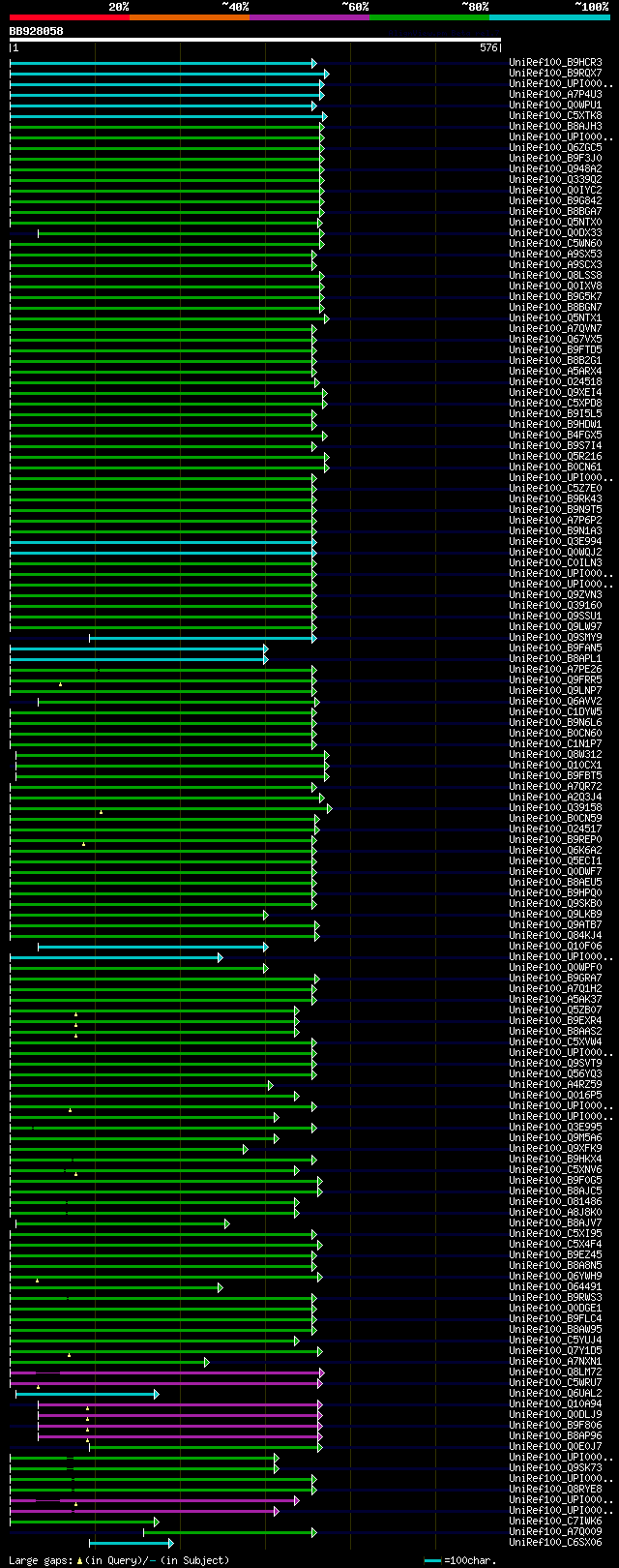Click the purple ~60% identity legend segment
Viewport: 619px width, 1568px height.
[309, 17]
